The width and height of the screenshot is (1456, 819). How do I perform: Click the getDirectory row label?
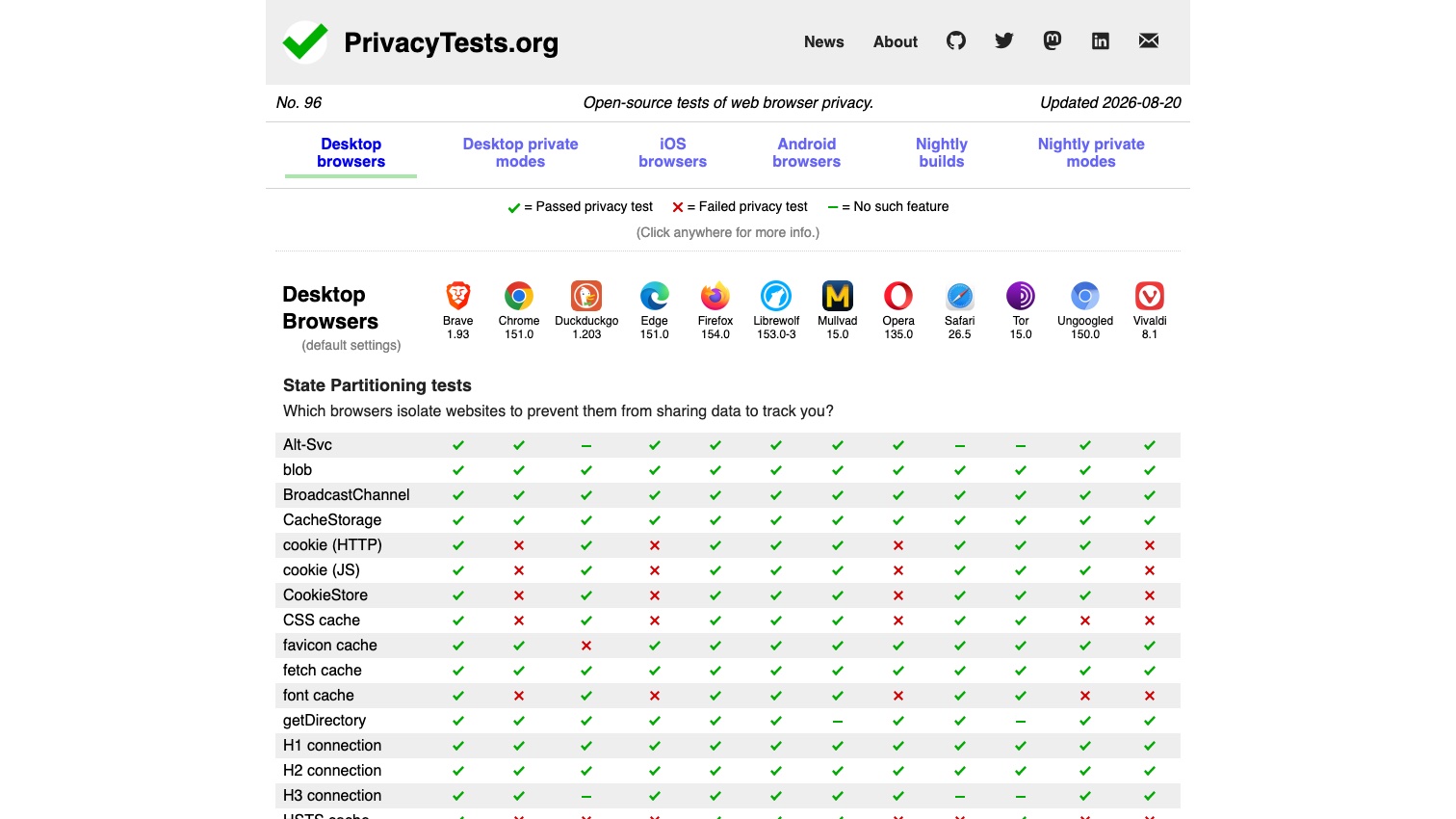(325, 720)
